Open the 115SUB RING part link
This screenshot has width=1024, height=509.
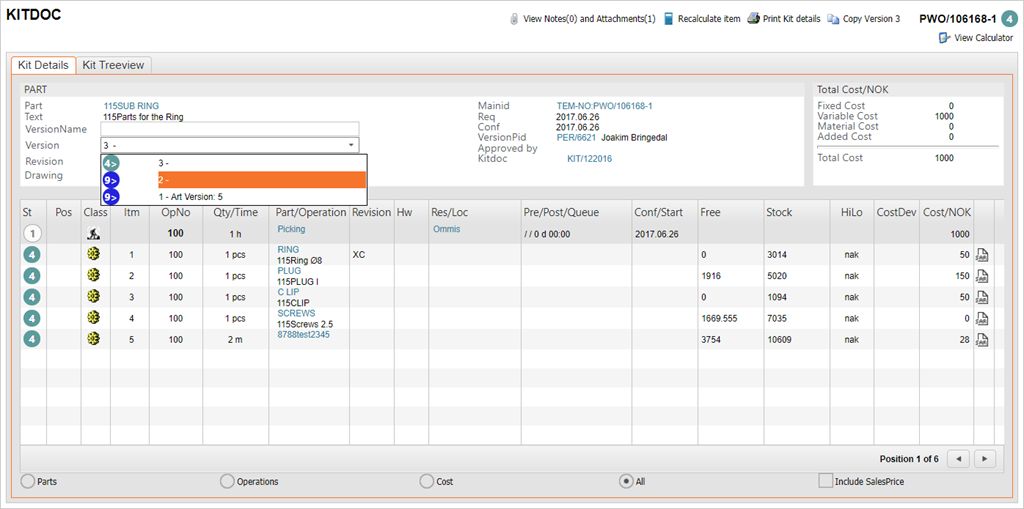pyautogui.click(x=131, y=106)
